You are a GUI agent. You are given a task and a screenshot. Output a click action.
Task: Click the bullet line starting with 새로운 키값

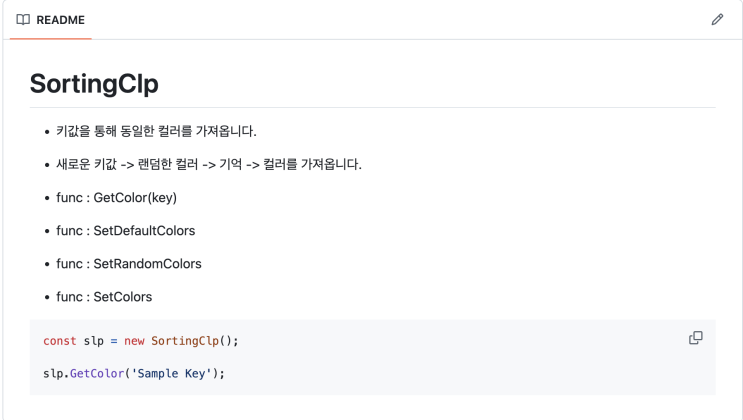209,164
